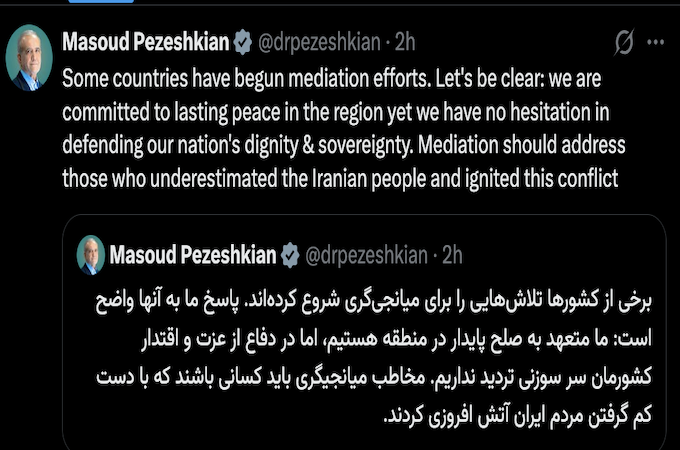Click the verified badge on the top post

point(242,43)
